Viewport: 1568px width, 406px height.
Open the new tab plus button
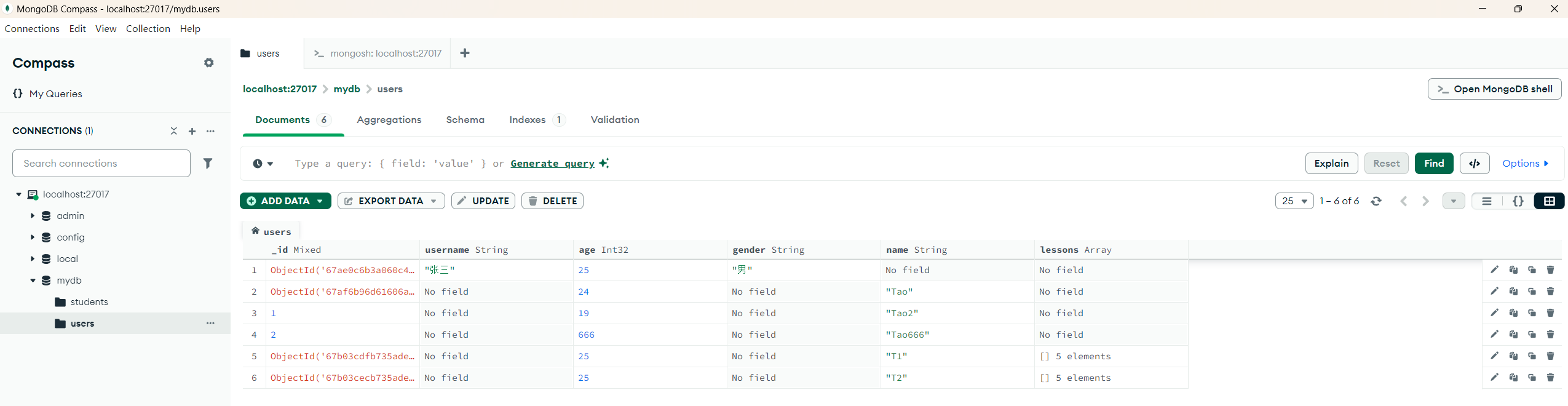point(465,53)
